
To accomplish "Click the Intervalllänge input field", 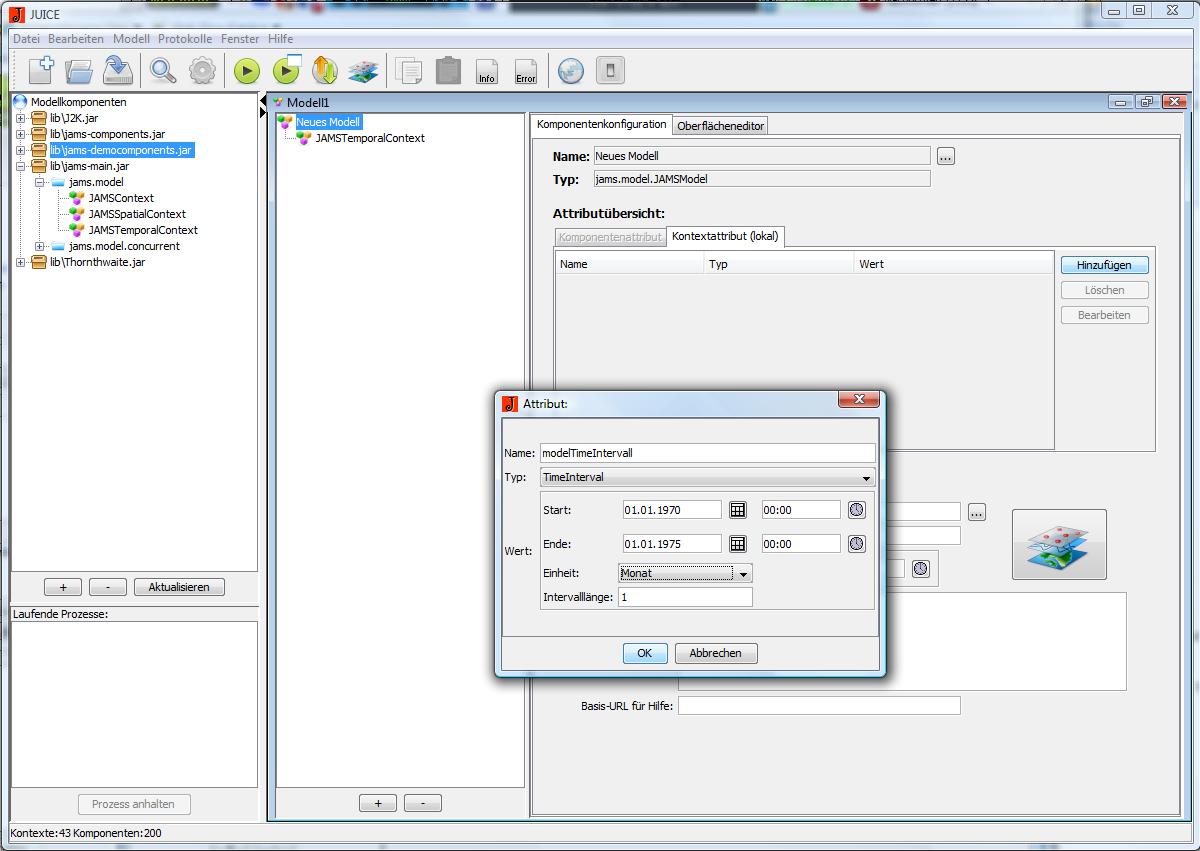I will point(685,597).
